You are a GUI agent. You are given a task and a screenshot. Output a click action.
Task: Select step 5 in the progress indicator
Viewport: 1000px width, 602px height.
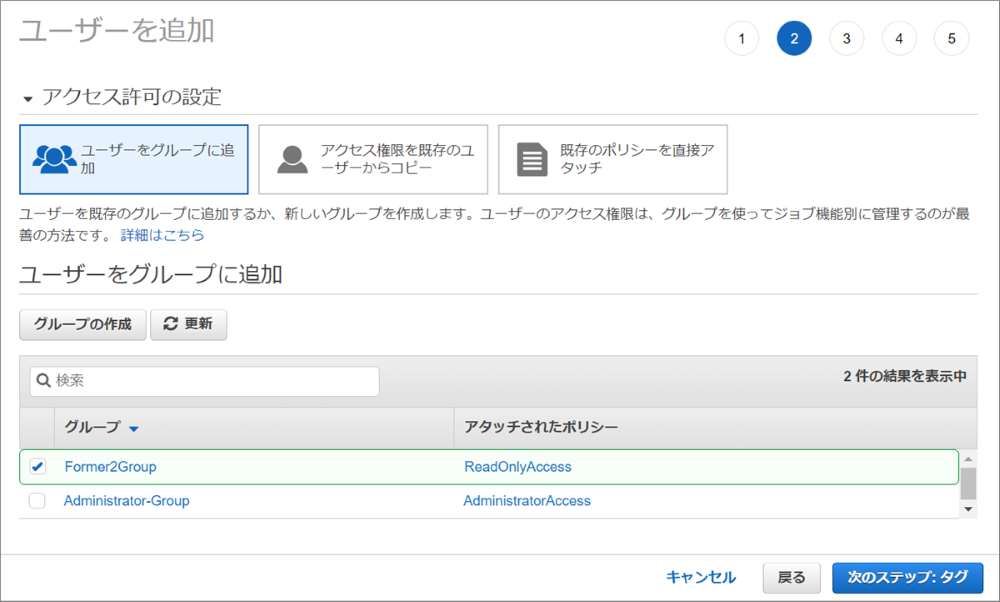951,39
